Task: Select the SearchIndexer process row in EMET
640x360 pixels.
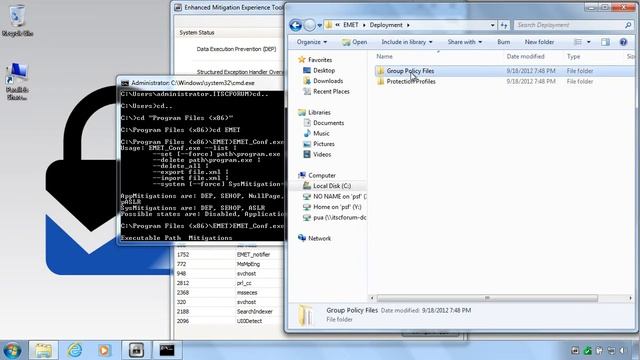Action: 229,312
